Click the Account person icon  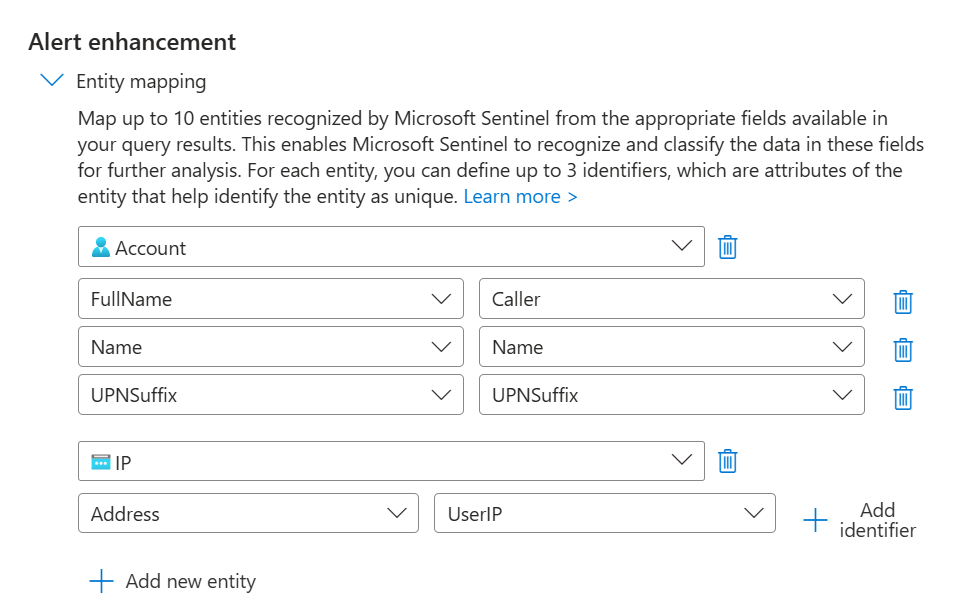pos(101,247)
